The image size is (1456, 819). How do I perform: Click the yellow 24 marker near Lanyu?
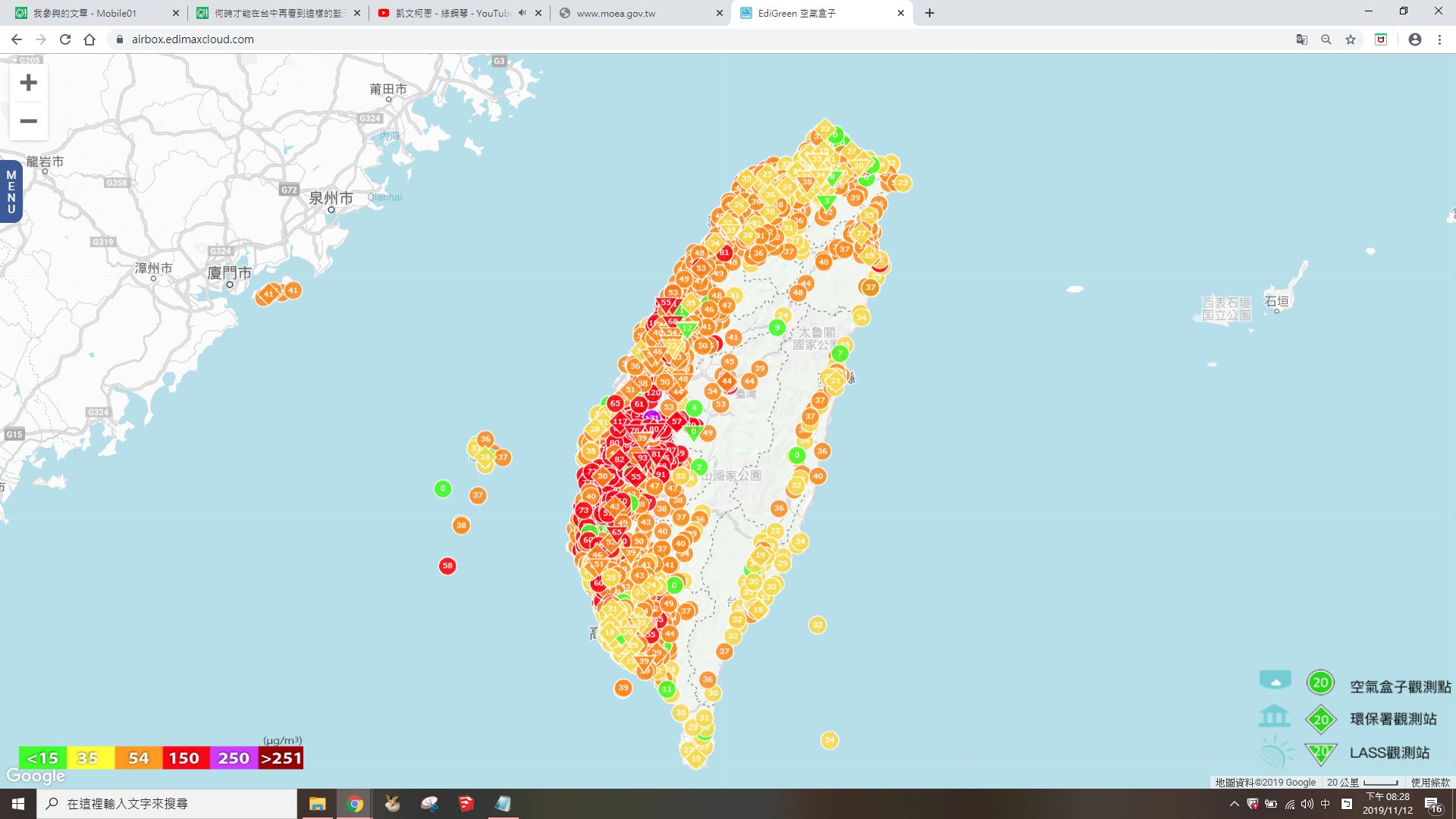(830, 740)
